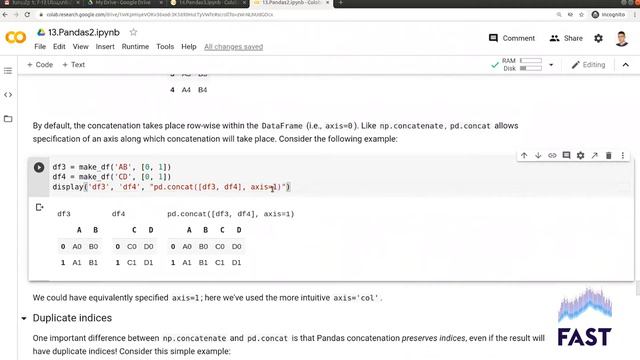Open the notebook settings gear
Screen dimensions: 640x360
(598, 38)
